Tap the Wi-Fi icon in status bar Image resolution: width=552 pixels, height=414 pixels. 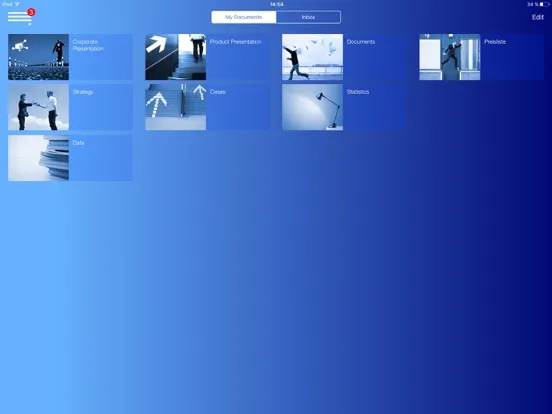pos(17,4)
